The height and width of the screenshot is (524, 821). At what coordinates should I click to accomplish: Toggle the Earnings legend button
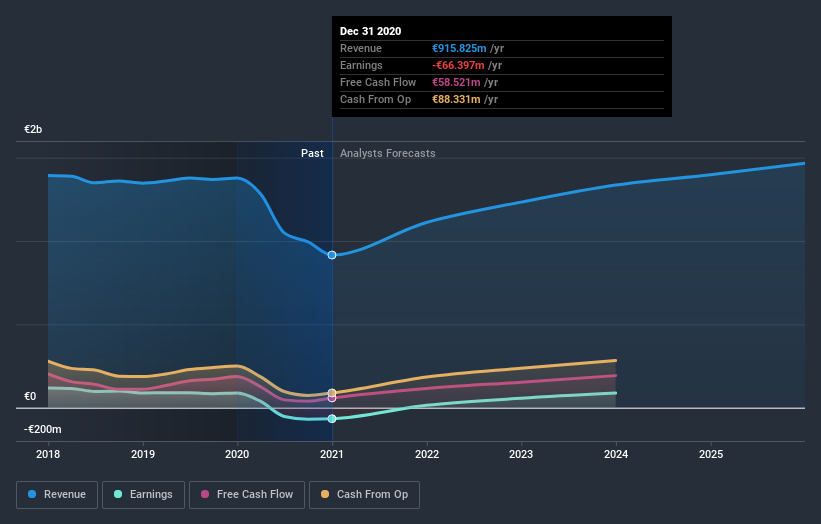143,495
